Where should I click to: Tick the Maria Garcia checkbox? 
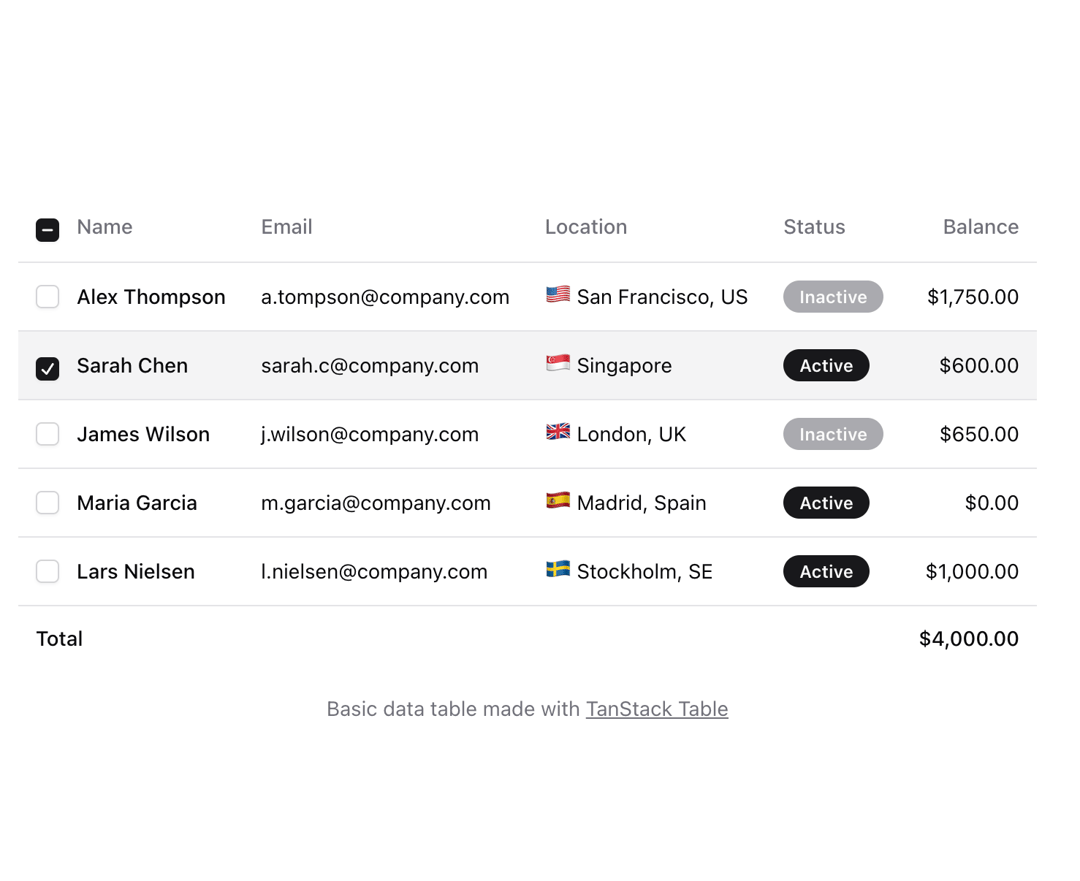48,503
